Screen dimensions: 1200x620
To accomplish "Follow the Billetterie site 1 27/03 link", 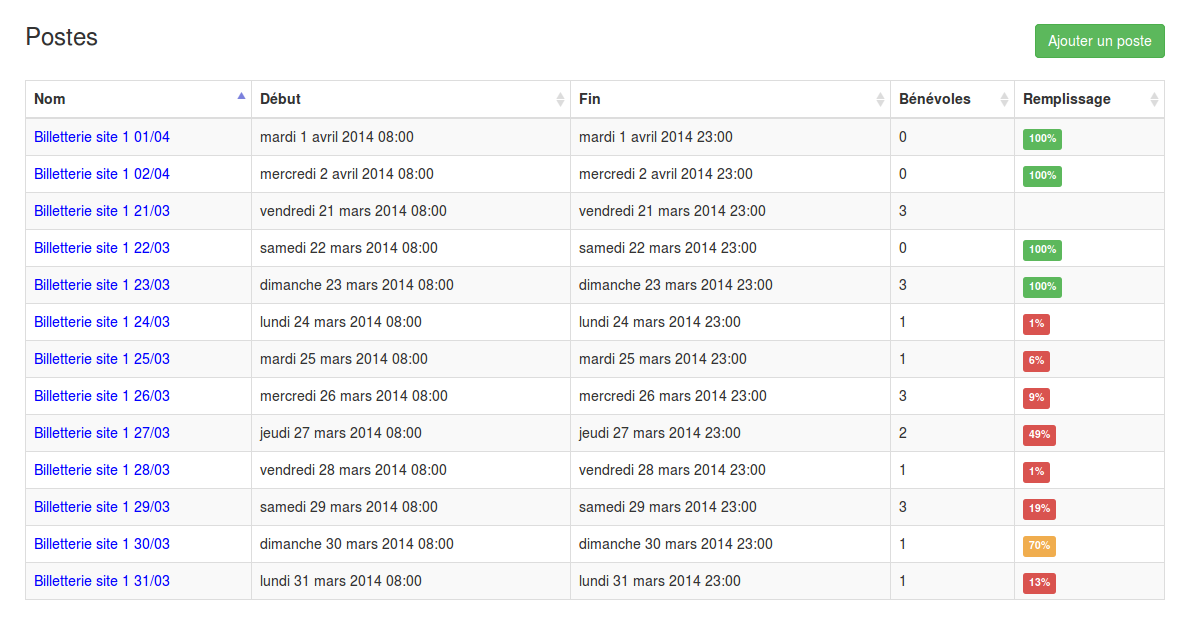I will pyautogui.click(x=102, y=433).
